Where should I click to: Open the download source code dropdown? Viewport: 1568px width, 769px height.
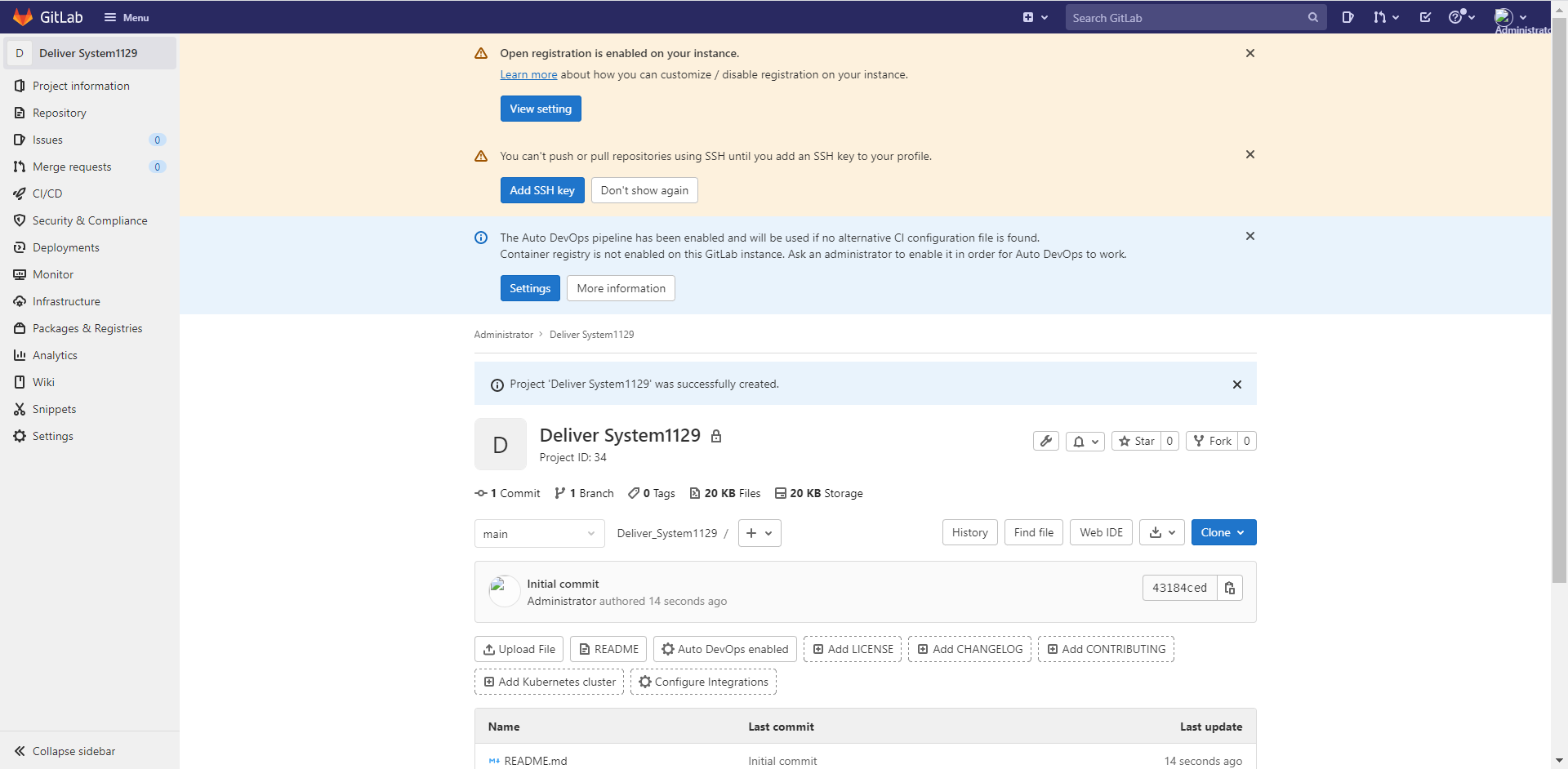[x=1162, y=532]
